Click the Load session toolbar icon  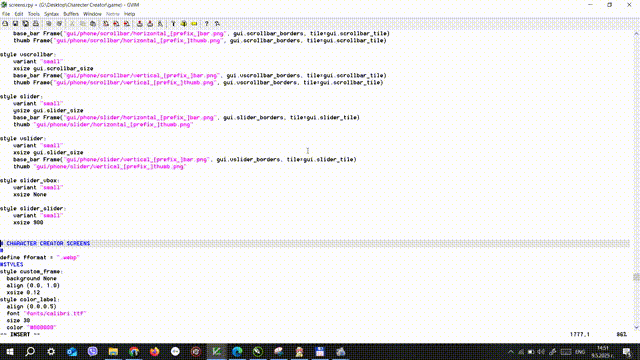click(140, 24)
